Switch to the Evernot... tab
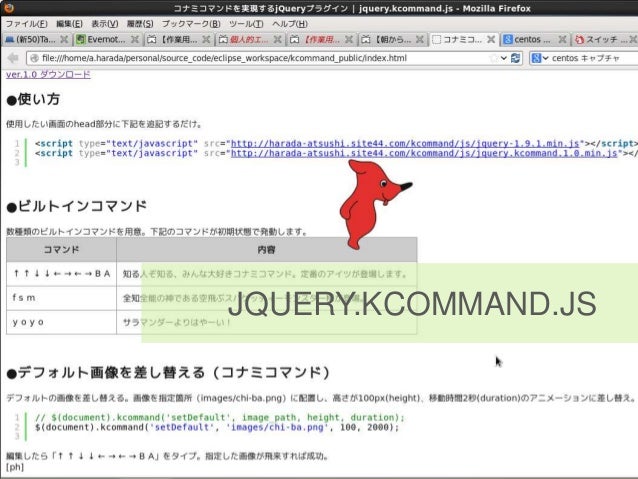Image resolution: width=638 pixels, height=479 pixels. click(x=106, y=39)
